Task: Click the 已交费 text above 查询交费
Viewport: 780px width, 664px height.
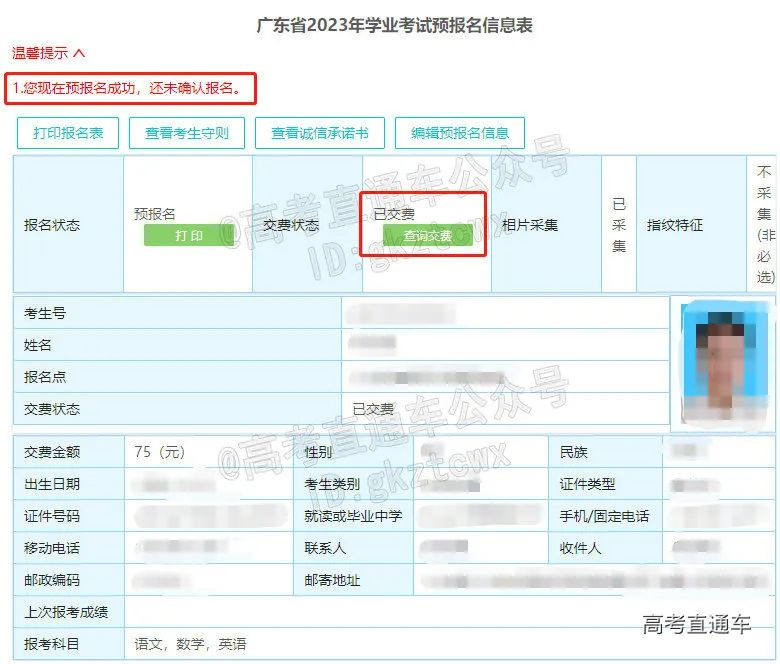Action: coord(394,214)
